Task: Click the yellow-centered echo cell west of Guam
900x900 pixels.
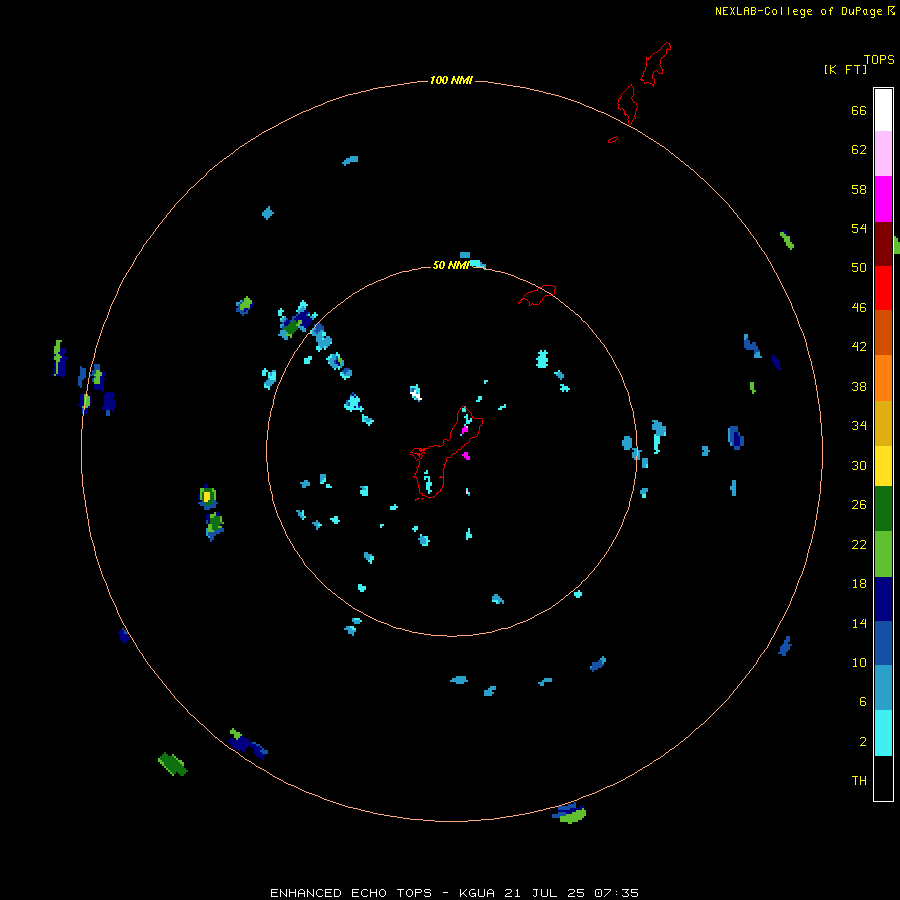Action: click(x=207, y=497)
